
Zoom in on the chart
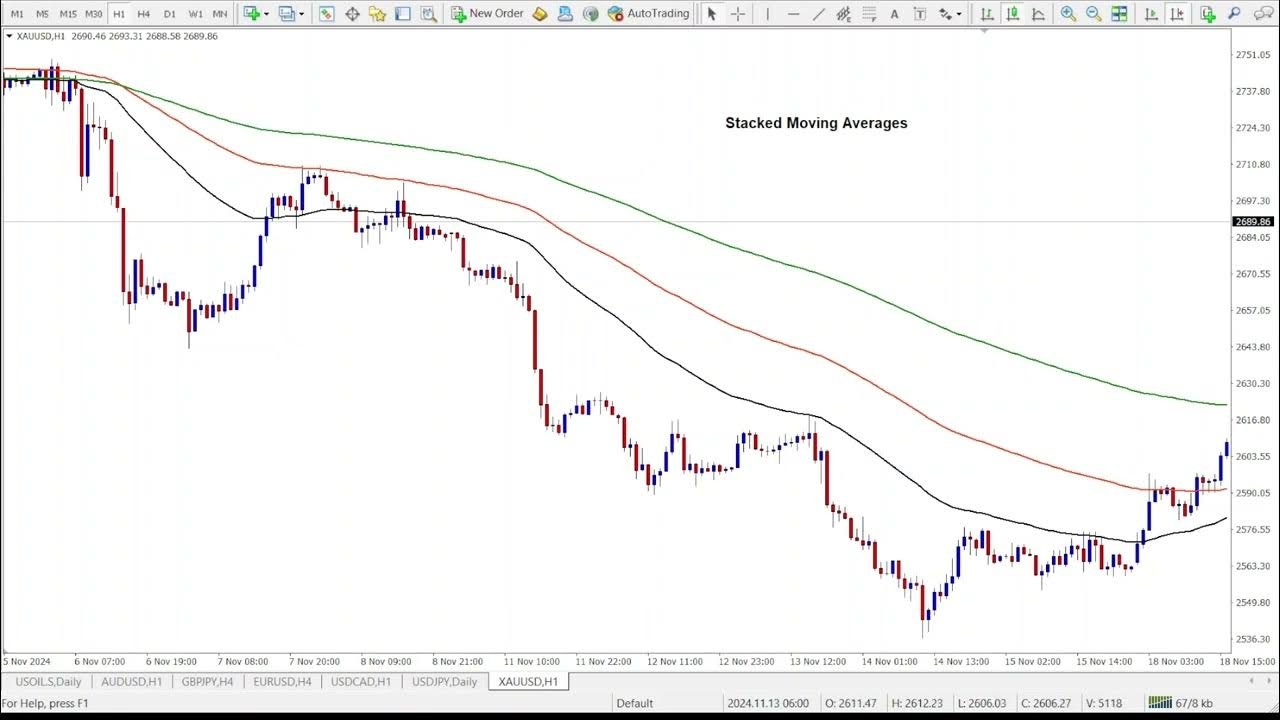(x=1068, y=13)
